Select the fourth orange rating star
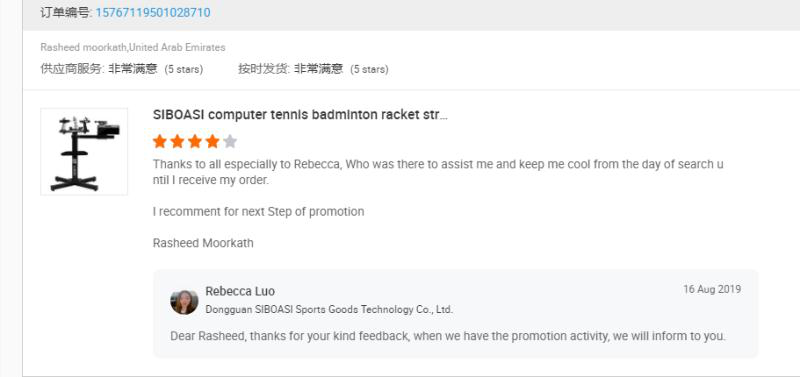The height and width of the screenshot is (377, 800). point(212,141)
